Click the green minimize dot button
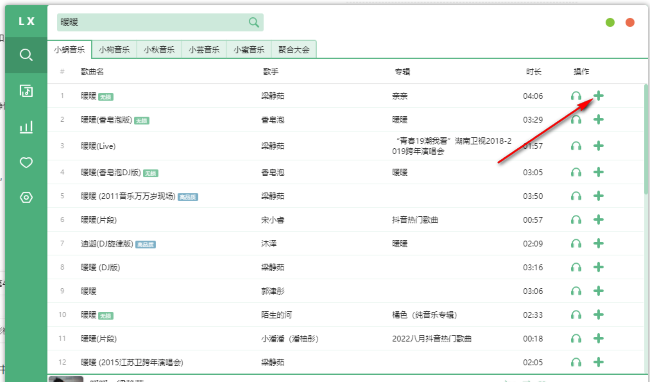Screen dimensions: 650x382 pyautogui.click(x=610, y=22)
